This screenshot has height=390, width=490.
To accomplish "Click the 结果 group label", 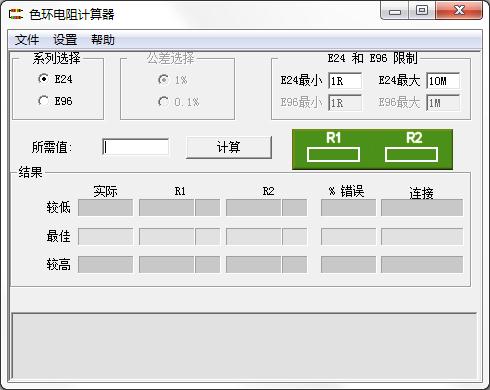I will 30,172.
